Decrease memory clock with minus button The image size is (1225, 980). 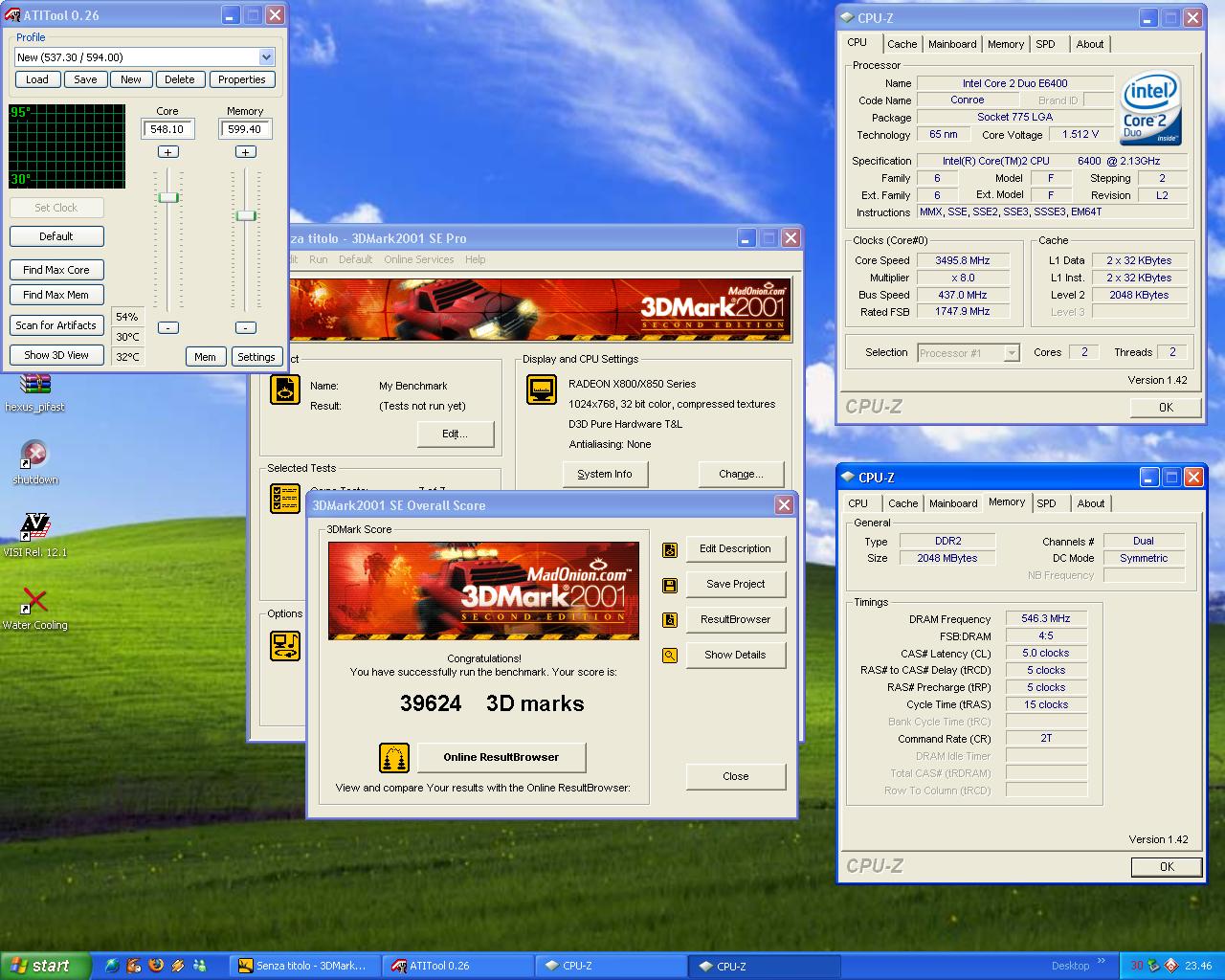(246, 327)
